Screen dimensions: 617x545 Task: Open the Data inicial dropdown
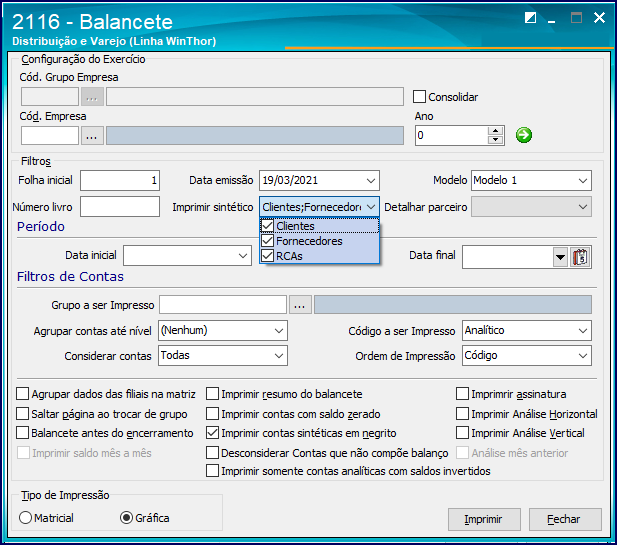243,256
